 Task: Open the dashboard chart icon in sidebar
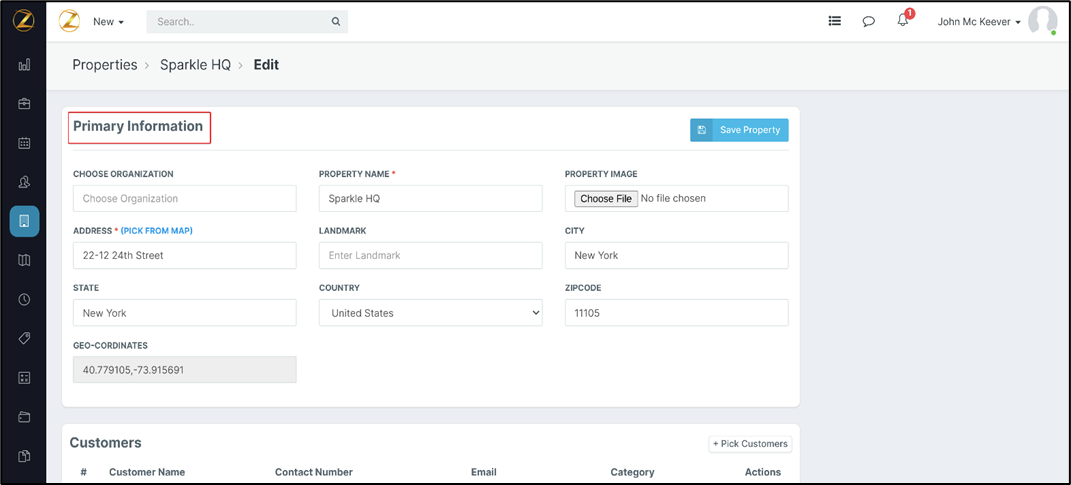click(x=24, y=65)
